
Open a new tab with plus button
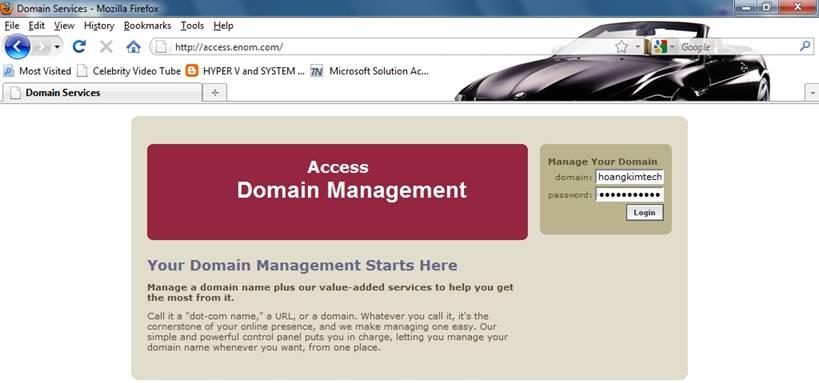pyautogui.click(x=215, y=92)
